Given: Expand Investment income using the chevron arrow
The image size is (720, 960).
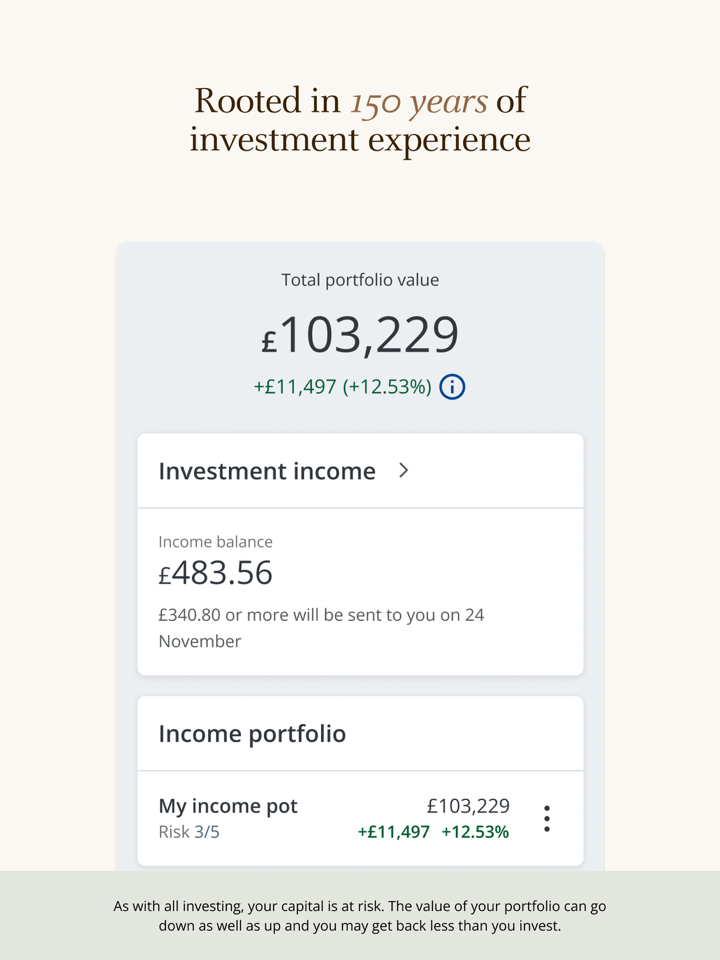Looking at the screenshot, I should click(x=404, y=470).
